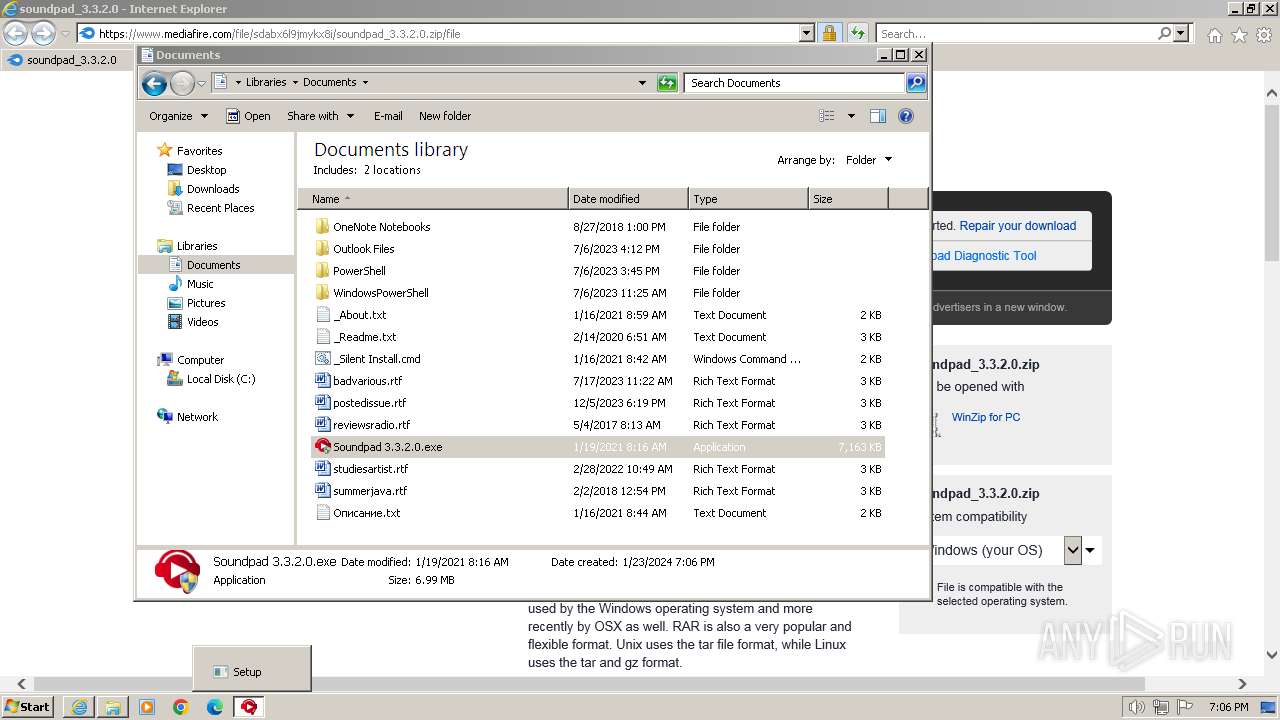Select the badvarious.rtf document icon
The image size is (1280, 720).
[322, 381]
